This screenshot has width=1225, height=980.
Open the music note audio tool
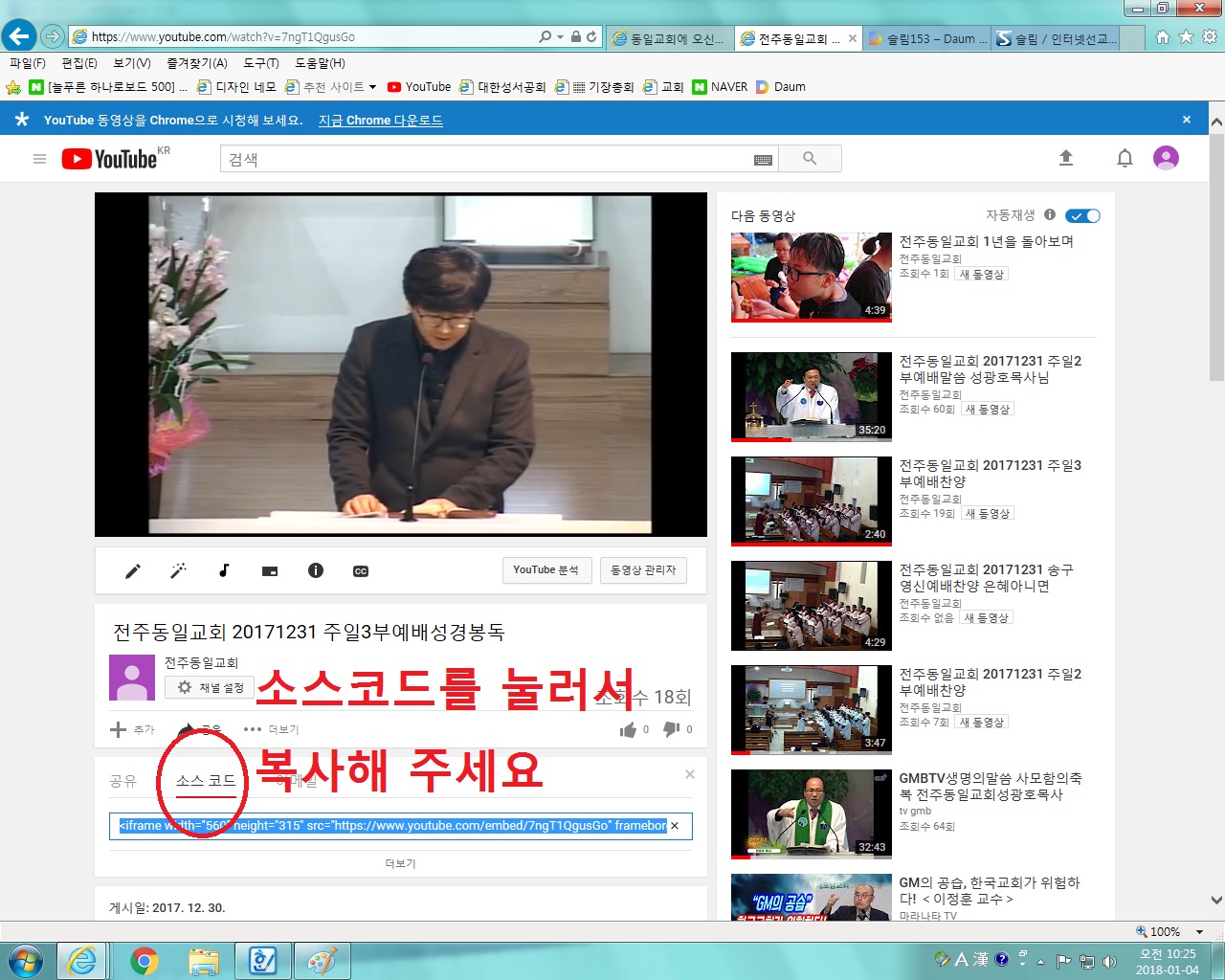pyautogui.click(x=224, y=571)
